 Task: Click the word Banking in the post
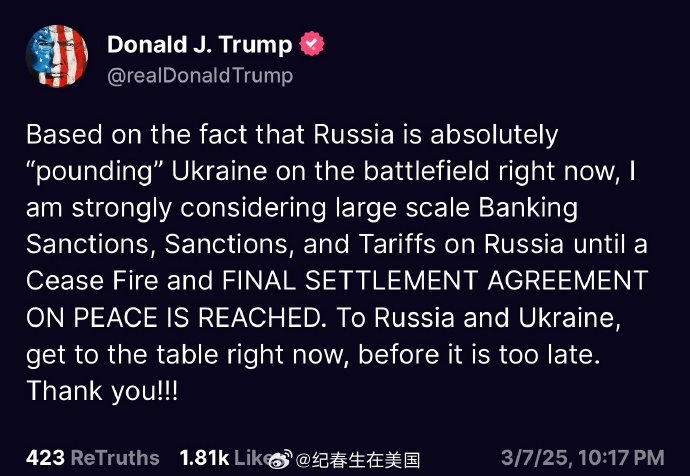click(528, 208)
